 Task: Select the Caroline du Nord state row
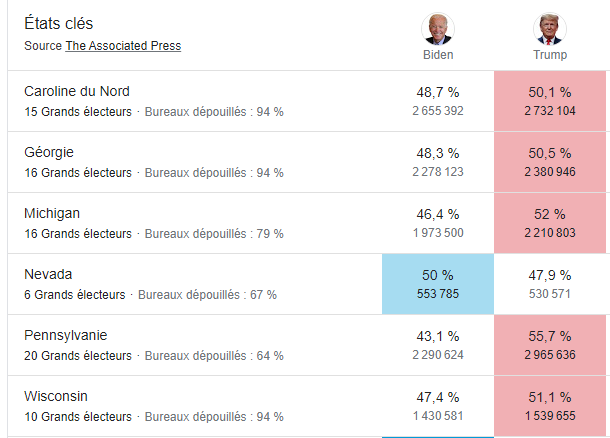coord(77,92)
